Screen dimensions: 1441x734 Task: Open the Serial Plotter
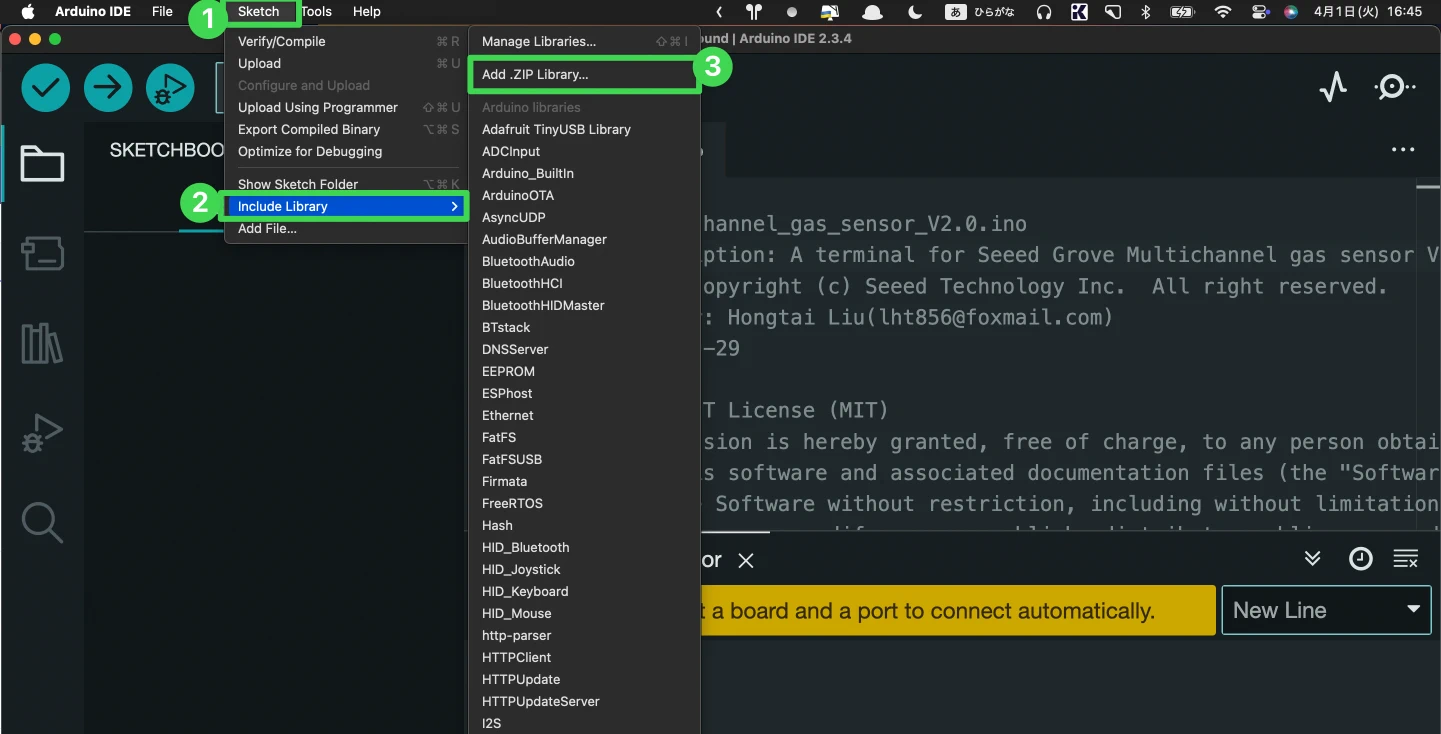click(1333, 88)
